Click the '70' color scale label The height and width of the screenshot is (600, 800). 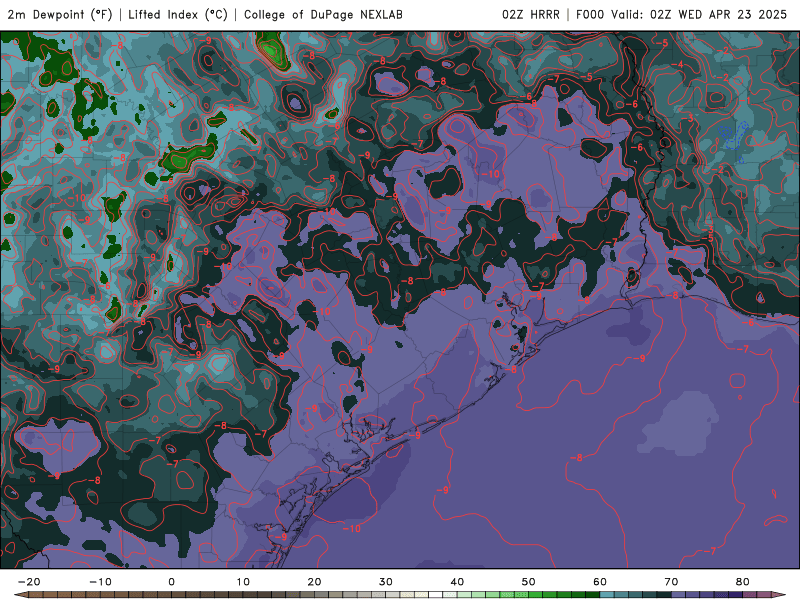click(x=671, y=582)
